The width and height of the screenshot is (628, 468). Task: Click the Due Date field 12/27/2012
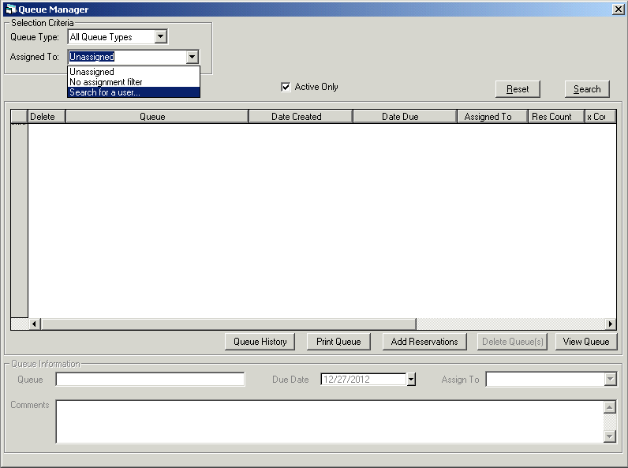pyautogui.click(x=364, y=379)
